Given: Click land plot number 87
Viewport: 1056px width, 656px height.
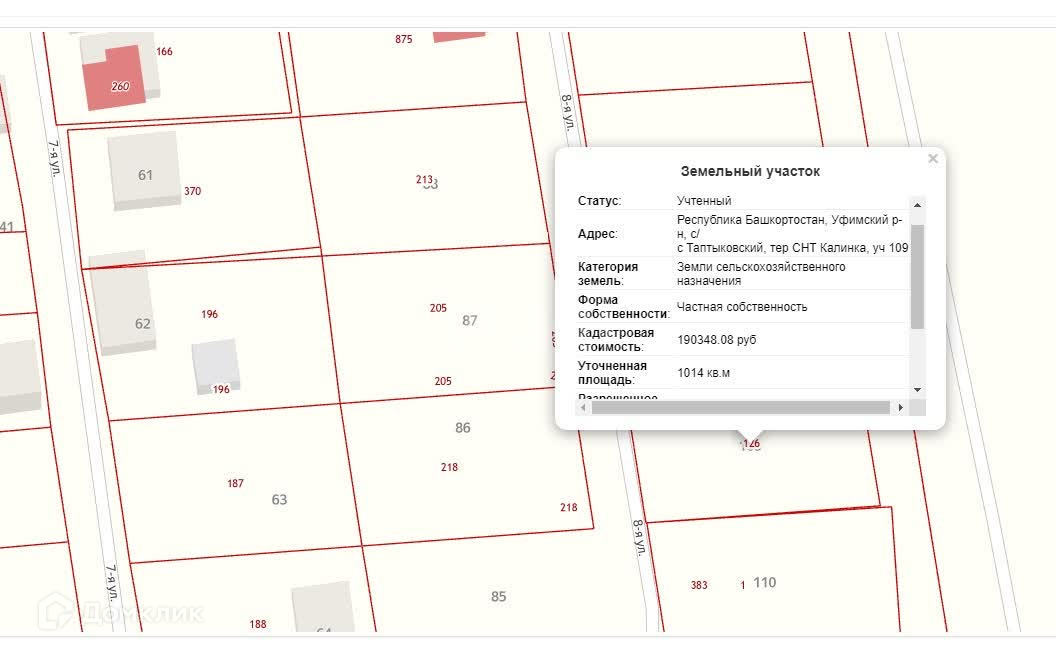Looking at the screenshot, I should (470, 321).
